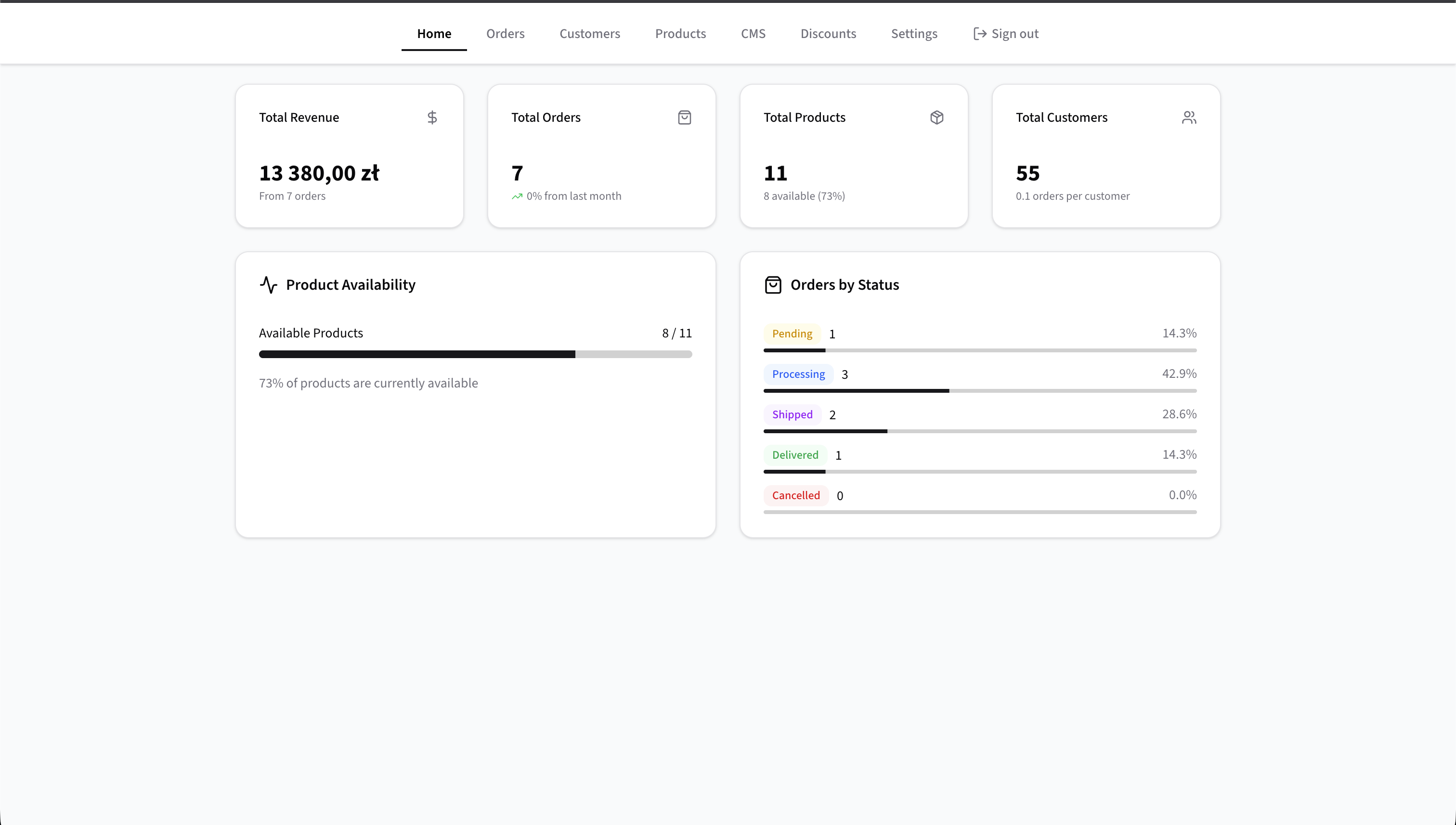1456x825 pixels.
Task: Open the Settings tab
Action: (x=914, y=34)
